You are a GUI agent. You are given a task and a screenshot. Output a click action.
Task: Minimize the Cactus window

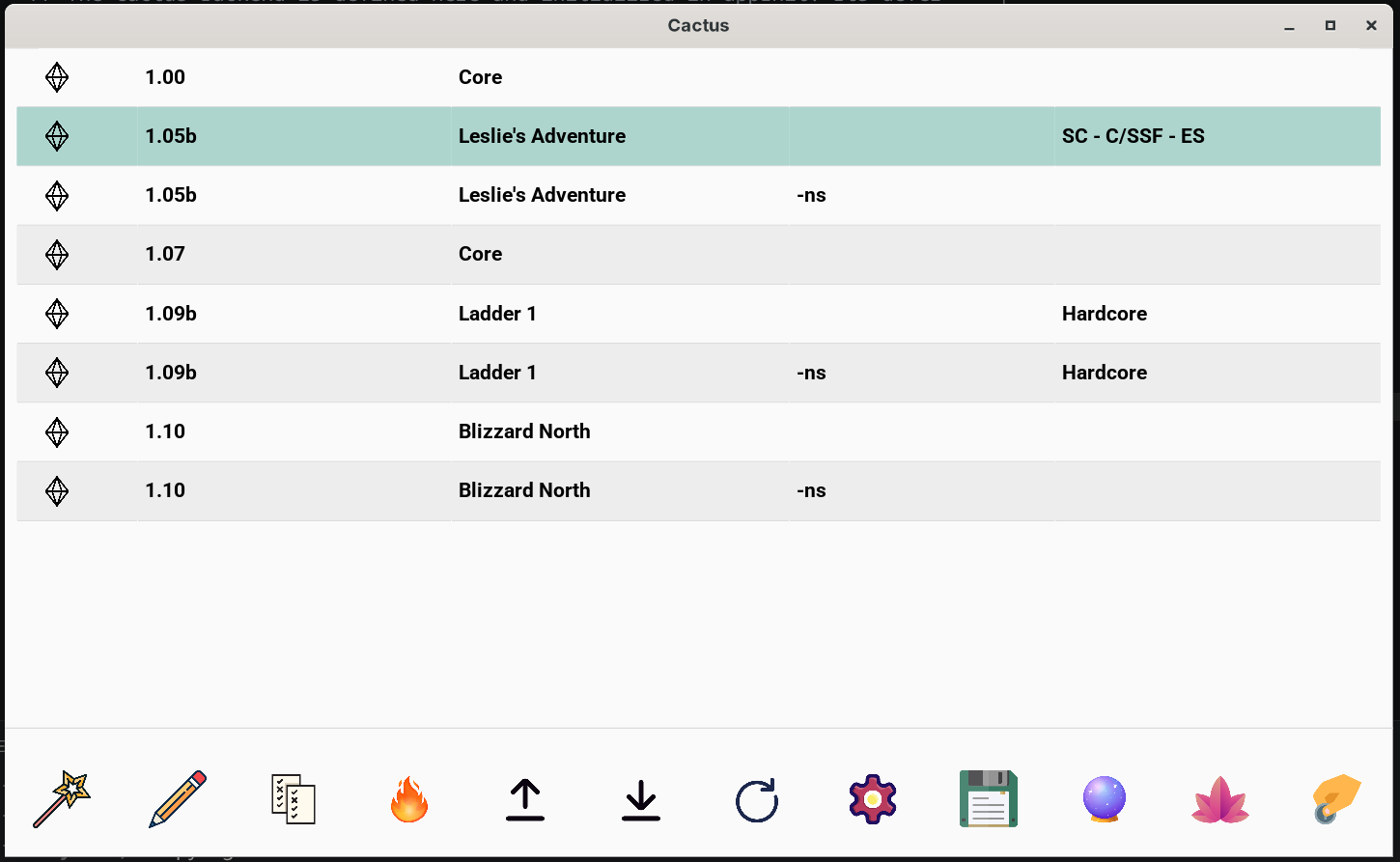click(1289, 26)
